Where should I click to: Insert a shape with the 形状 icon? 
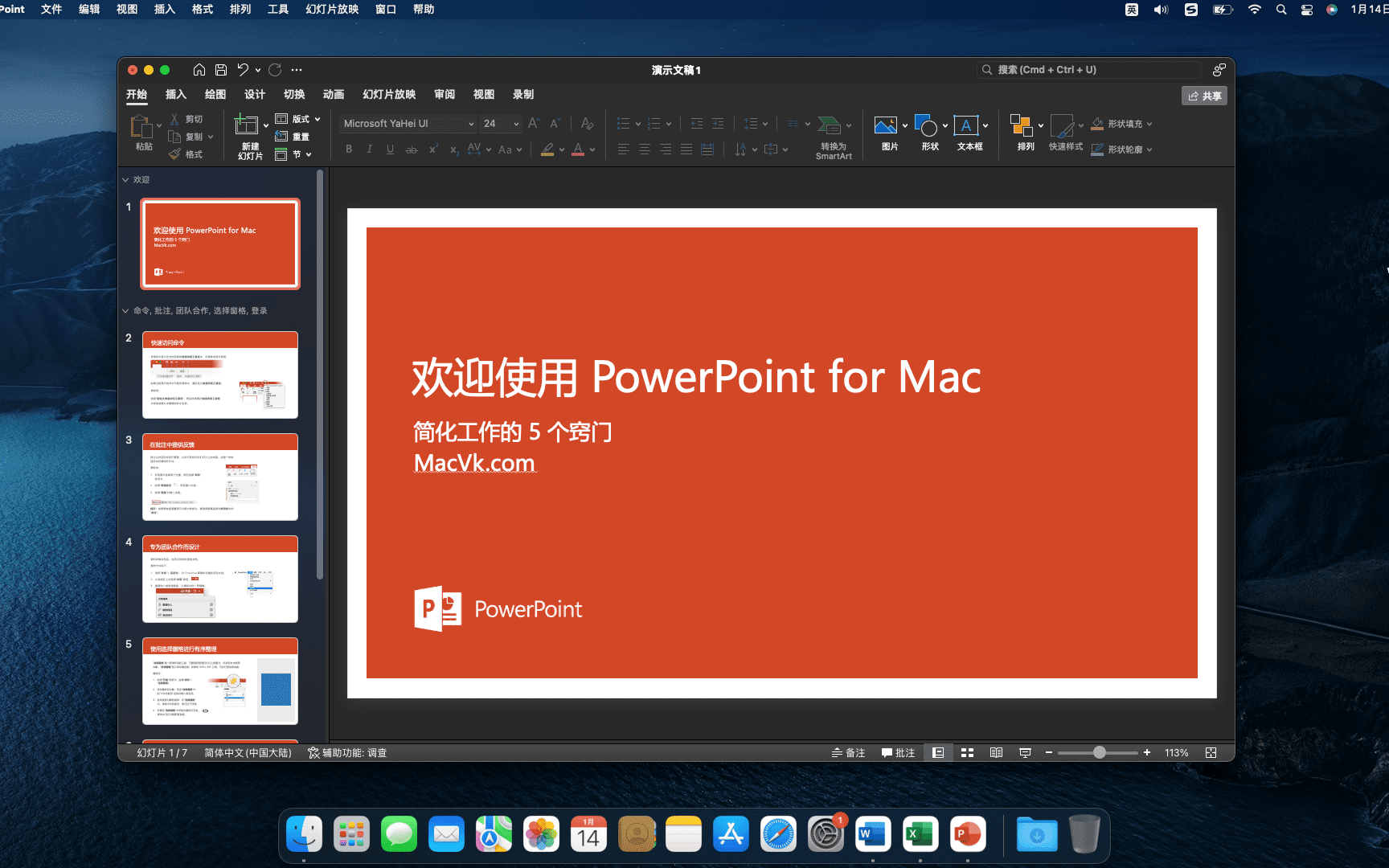click(x=926, y=125)
